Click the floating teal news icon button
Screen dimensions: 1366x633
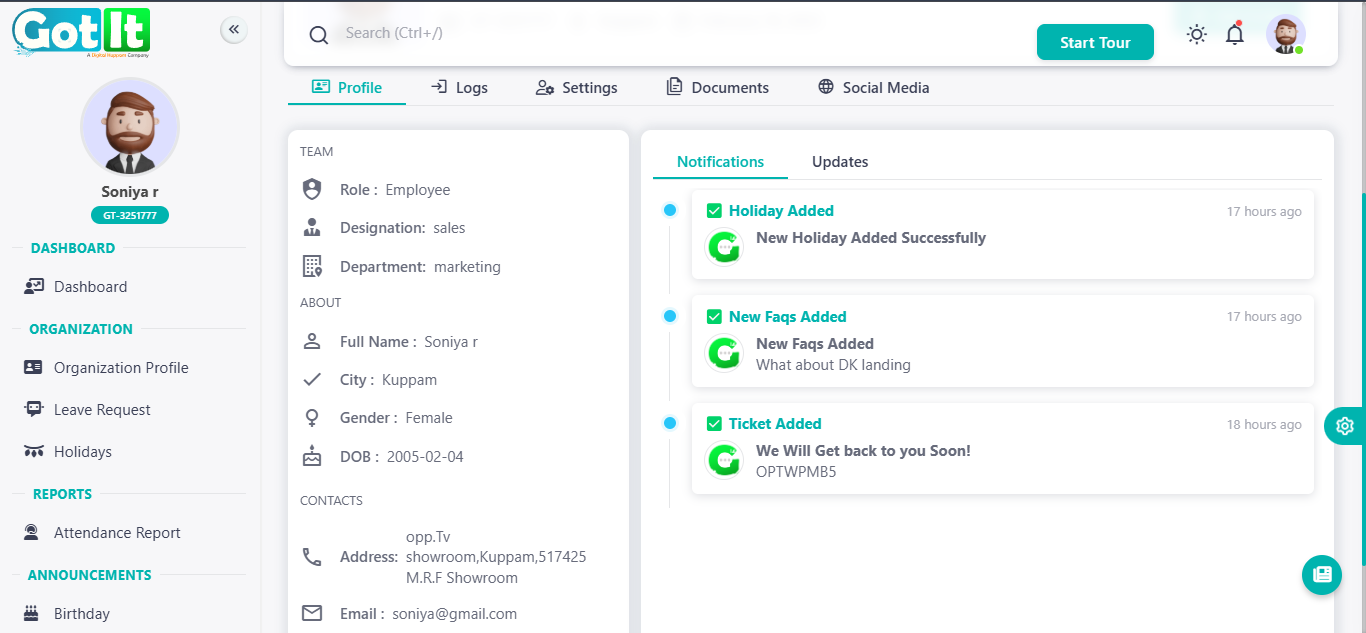tap(1321, 574)
